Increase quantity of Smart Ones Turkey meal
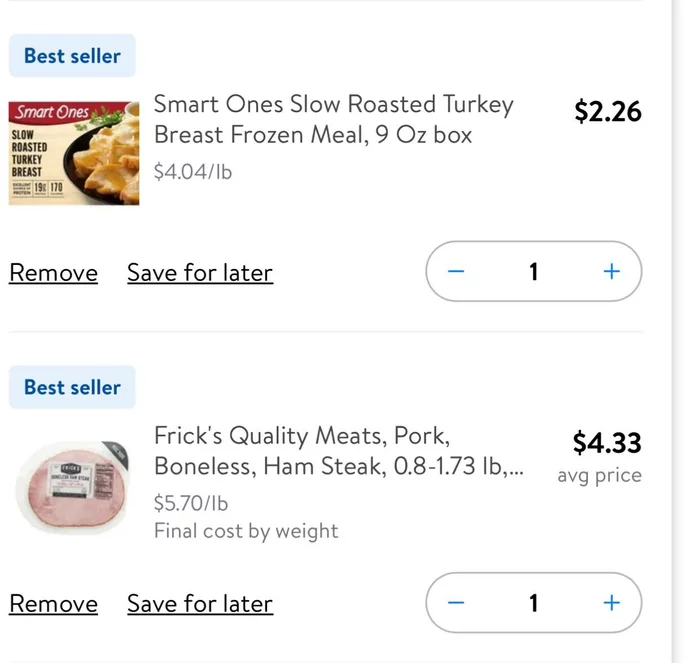This screenshot has width=700, height=663. (x=611, y=272)
